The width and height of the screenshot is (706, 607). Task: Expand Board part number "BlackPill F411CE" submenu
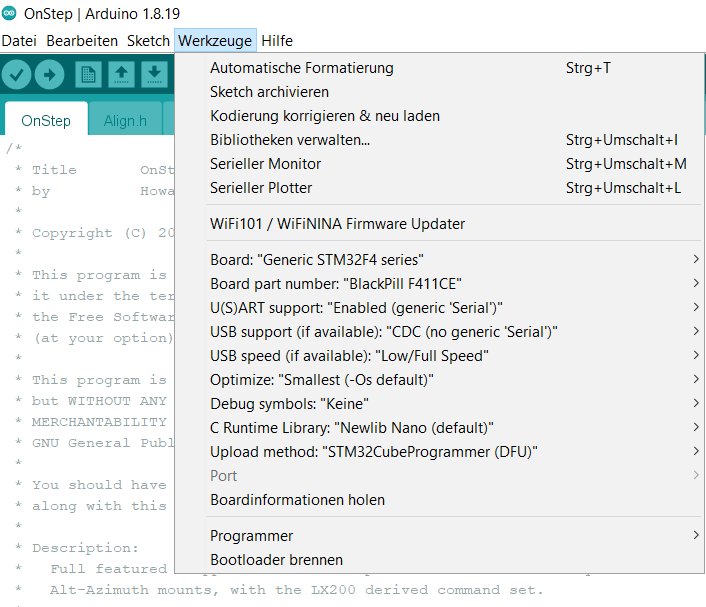(x=439, y=284)
